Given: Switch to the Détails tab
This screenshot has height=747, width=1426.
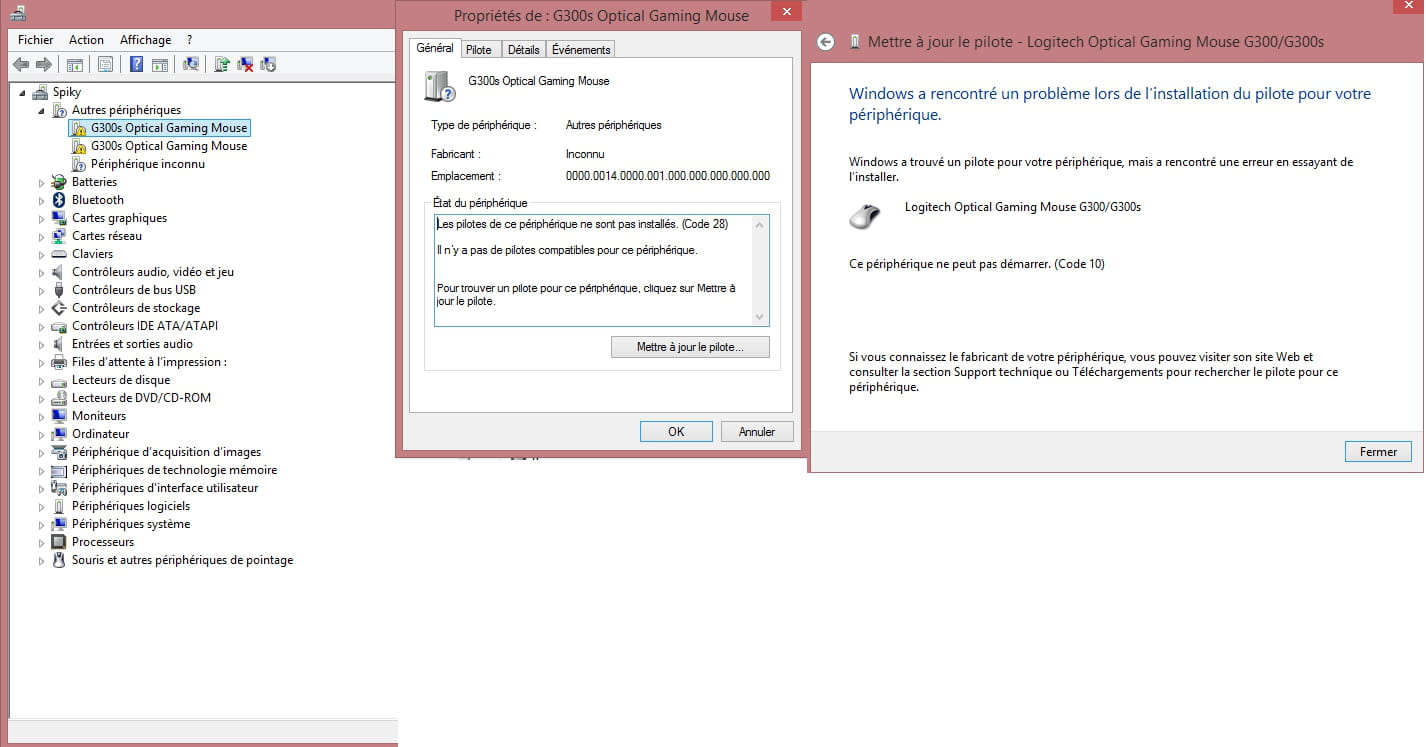Looking at the screenshot, I should (x=523, y=50).
